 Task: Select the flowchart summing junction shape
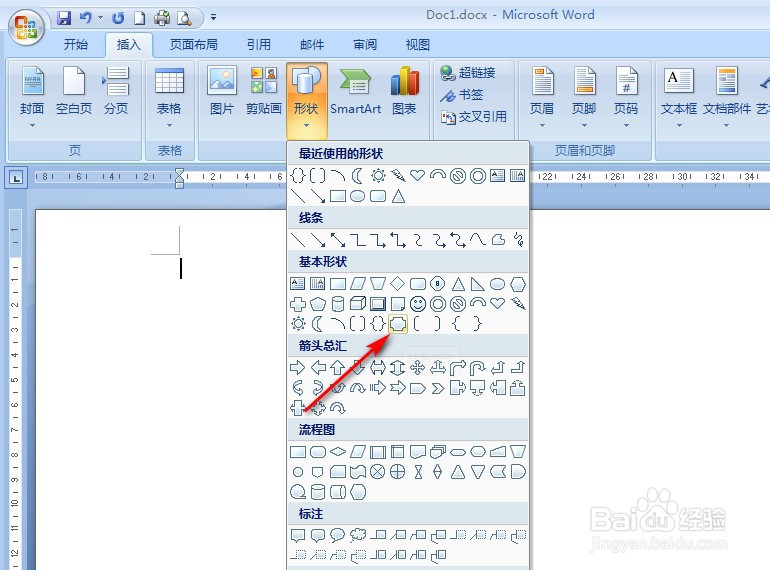(378, 472)
